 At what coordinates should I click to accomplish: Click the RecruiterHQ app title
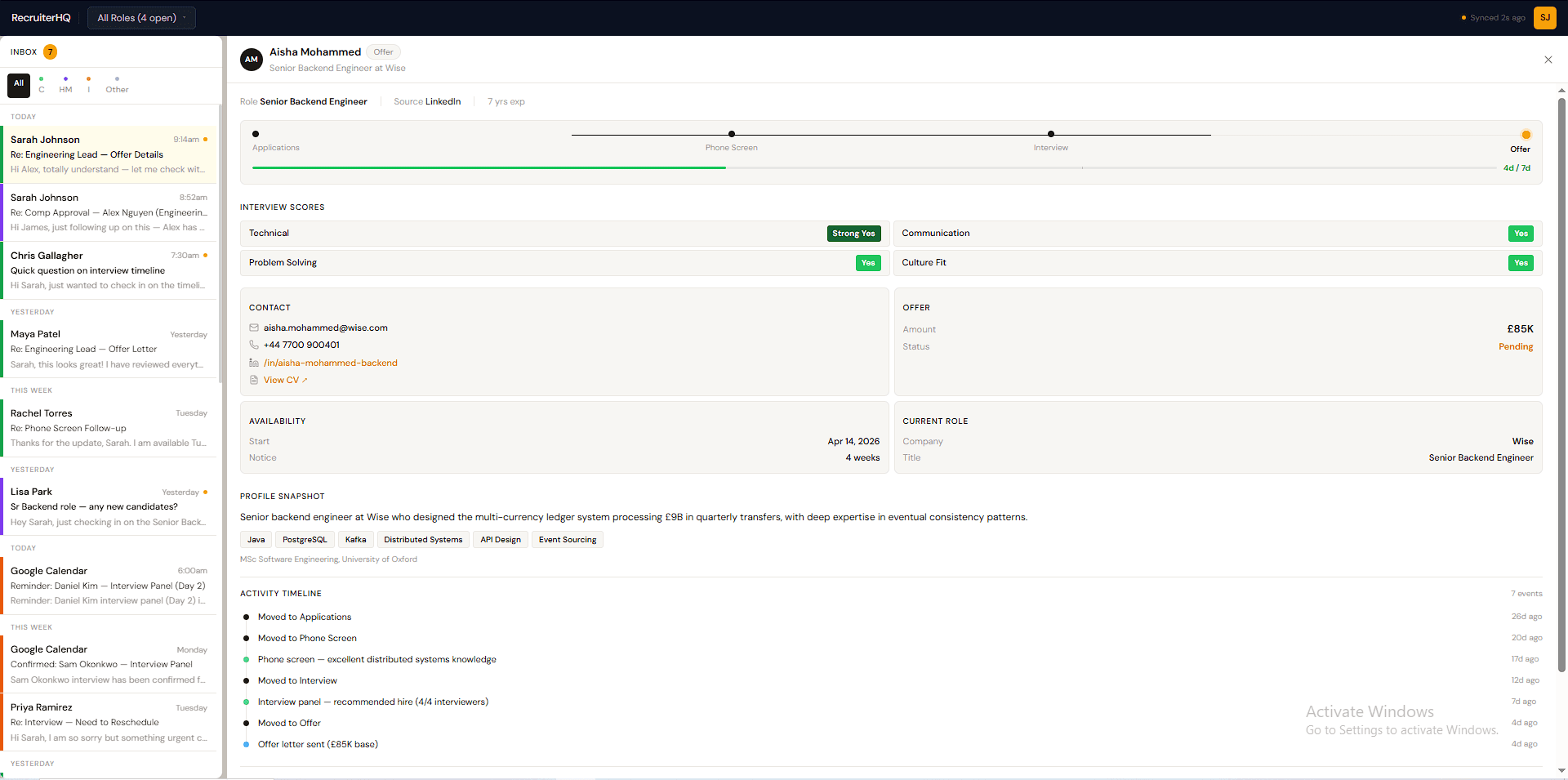[41, 16]
